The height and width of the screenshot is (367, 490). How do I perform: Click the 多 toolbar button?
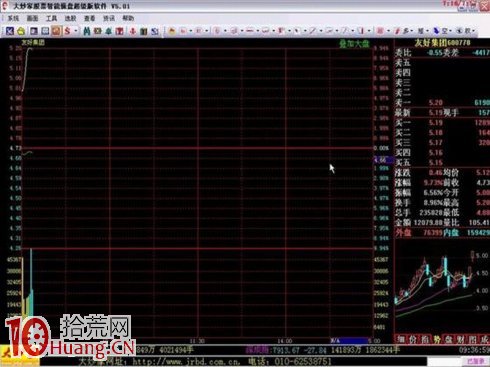pyautogui.click(x=405, y=31)
